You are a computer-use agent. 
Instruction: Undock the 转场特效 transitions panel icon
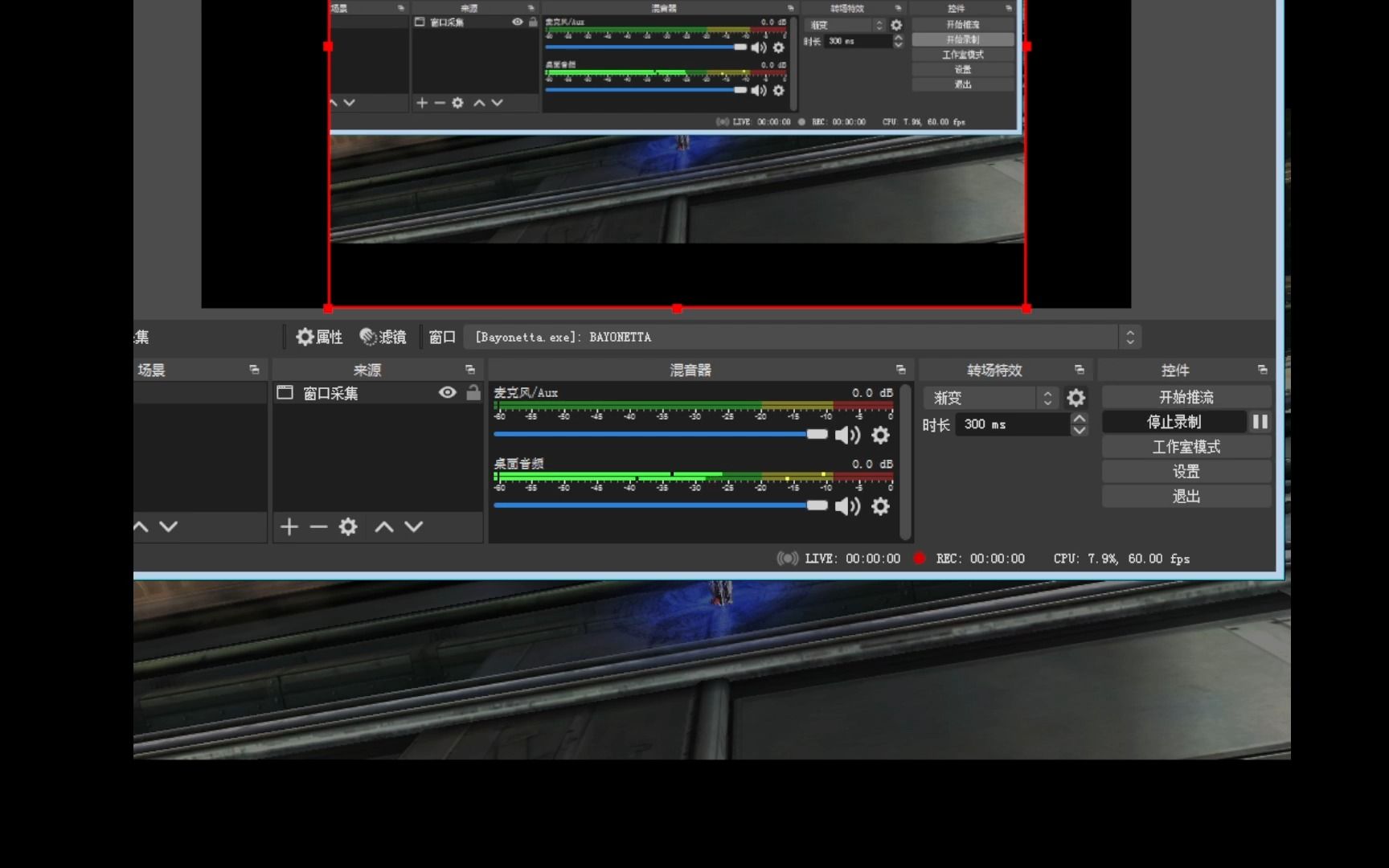(1080, 370)
